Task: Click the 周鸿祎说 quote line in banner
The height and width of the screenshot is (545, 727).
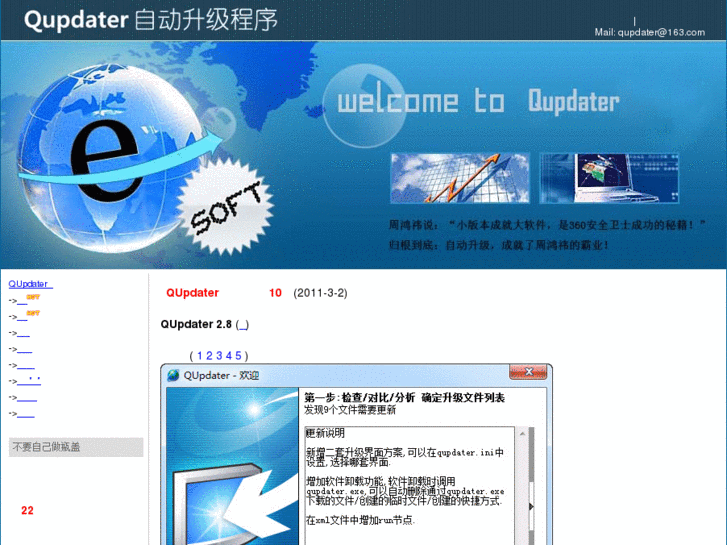Action: click(547, 225)
